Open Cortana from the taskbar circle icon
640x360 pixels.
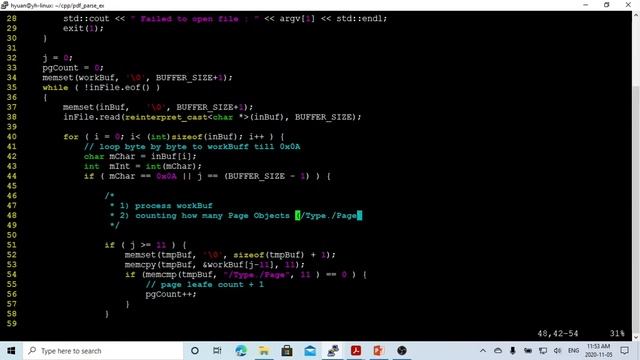point(195,351)
